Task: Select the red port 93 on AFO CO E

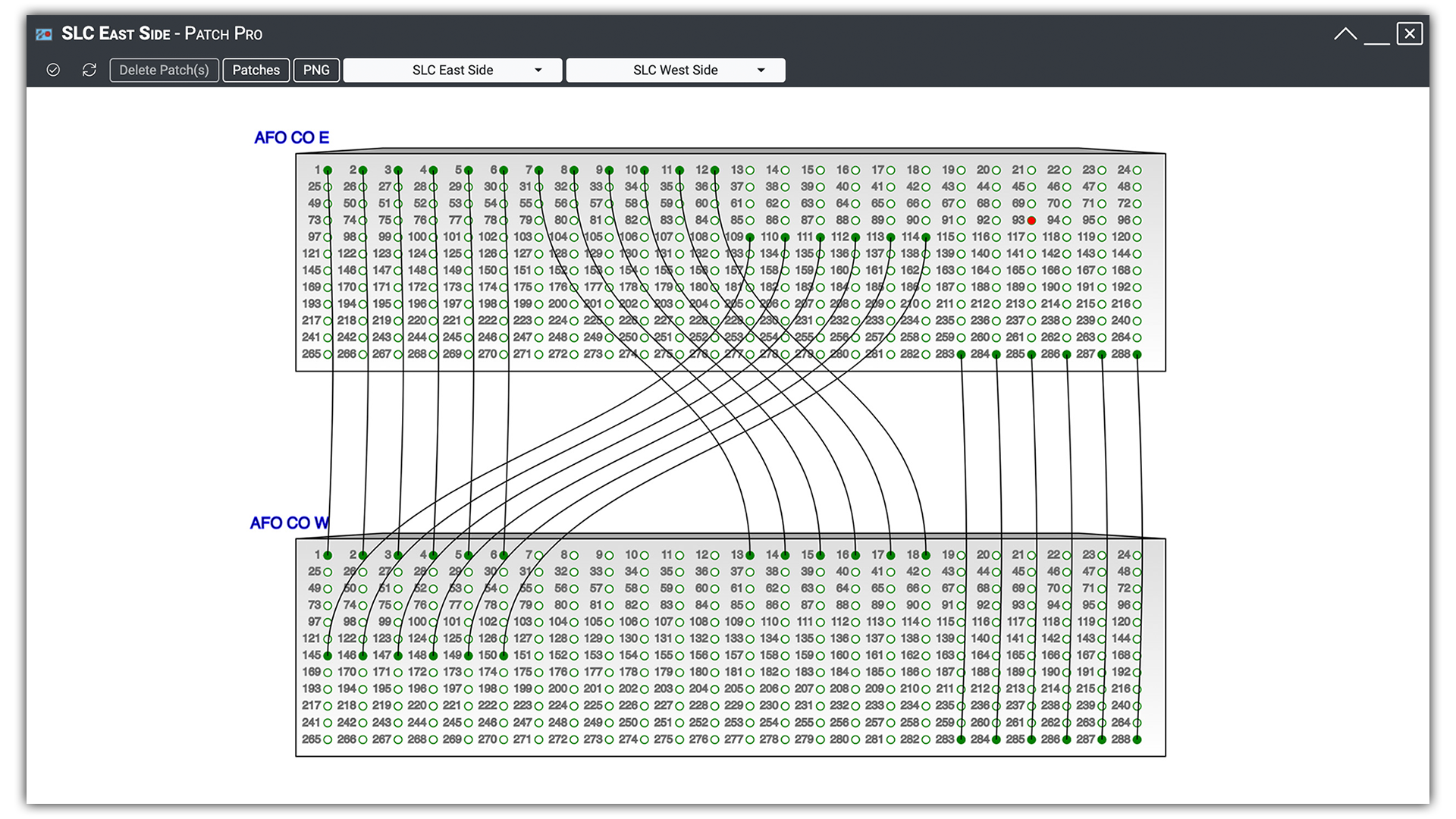Action: point(1031,221)
